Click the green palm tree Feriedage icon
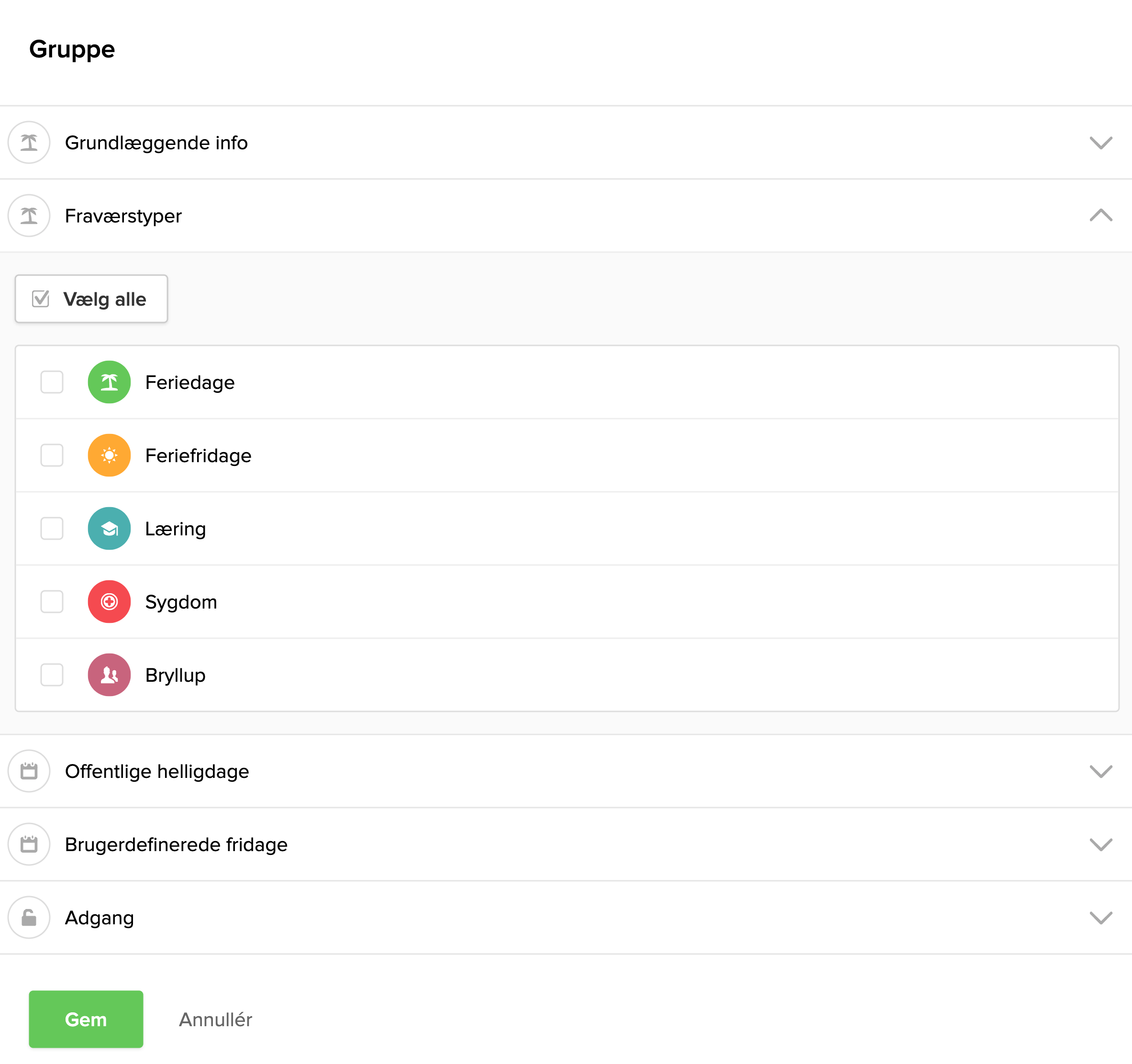 pyautogui.click(x=109, y=382)
